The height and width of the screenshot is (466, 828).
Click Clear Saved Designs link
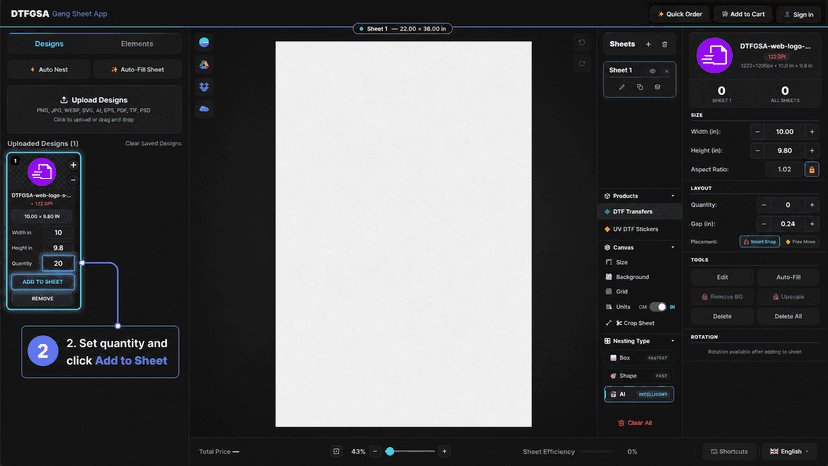point(153,144)
